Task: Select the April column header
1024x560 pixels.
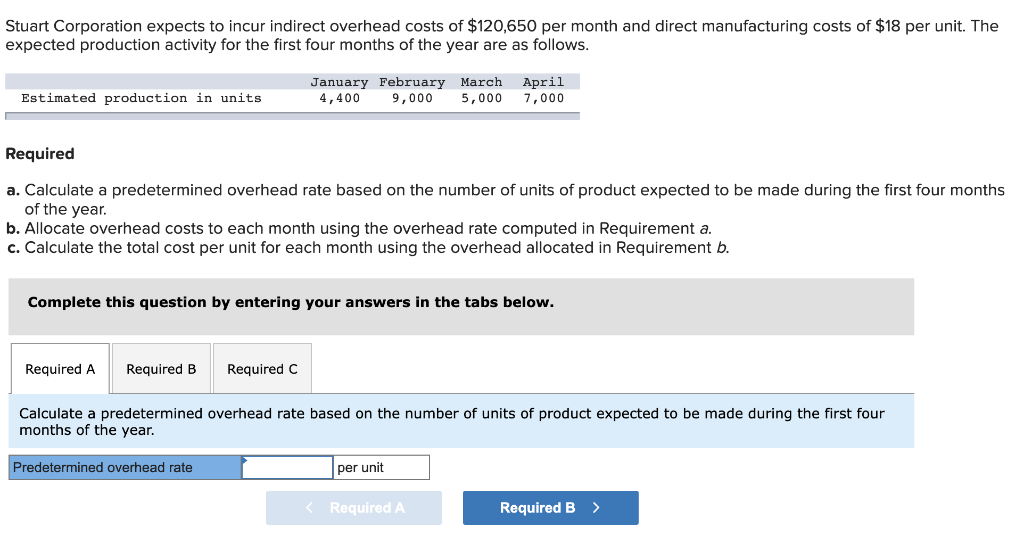Action: point(543,82)
